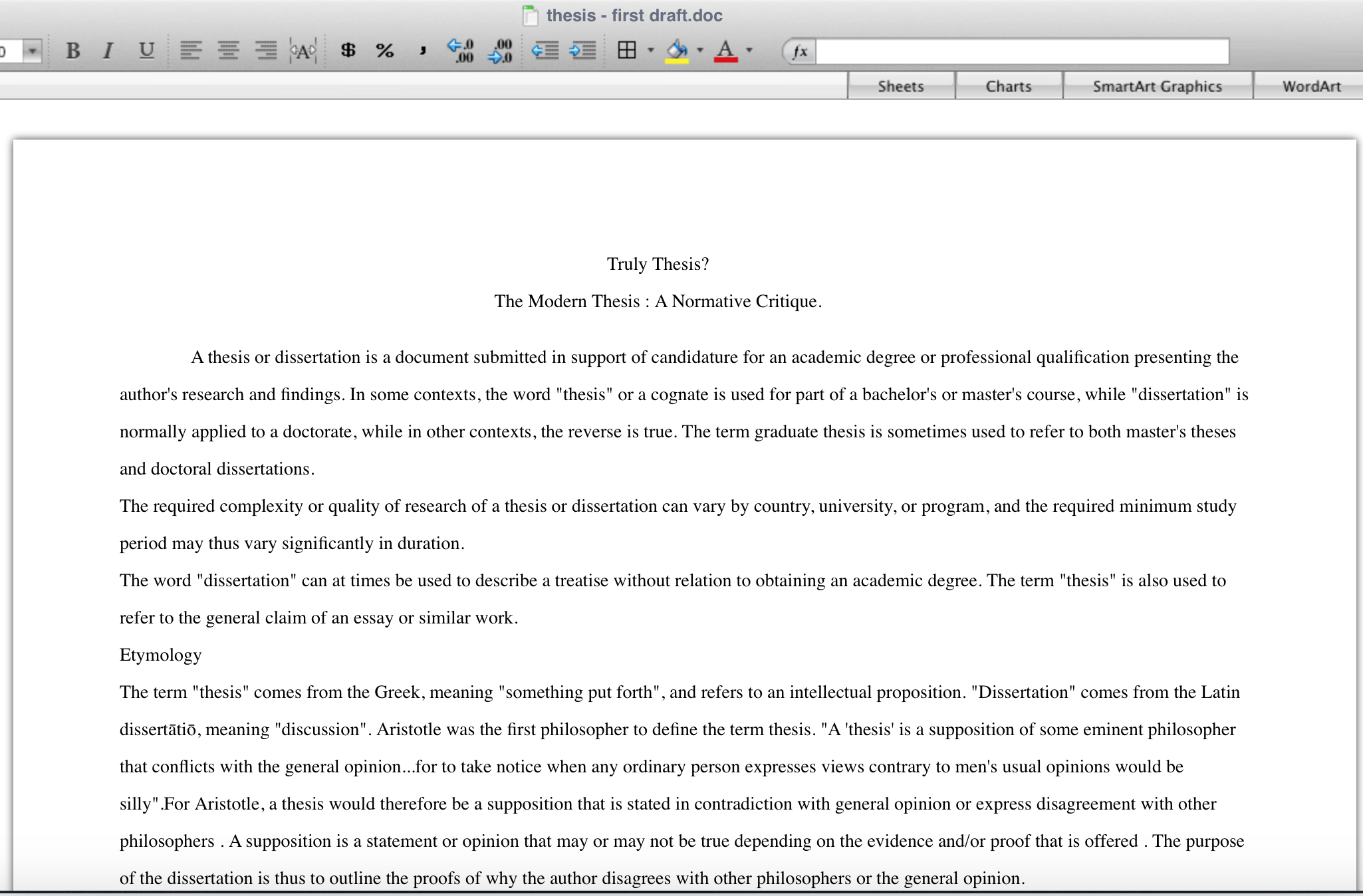Image resolution: width=1363 pixels, height=896 pixels.
Task: Toggle italic formatting
Action: [x=108, y=51]
